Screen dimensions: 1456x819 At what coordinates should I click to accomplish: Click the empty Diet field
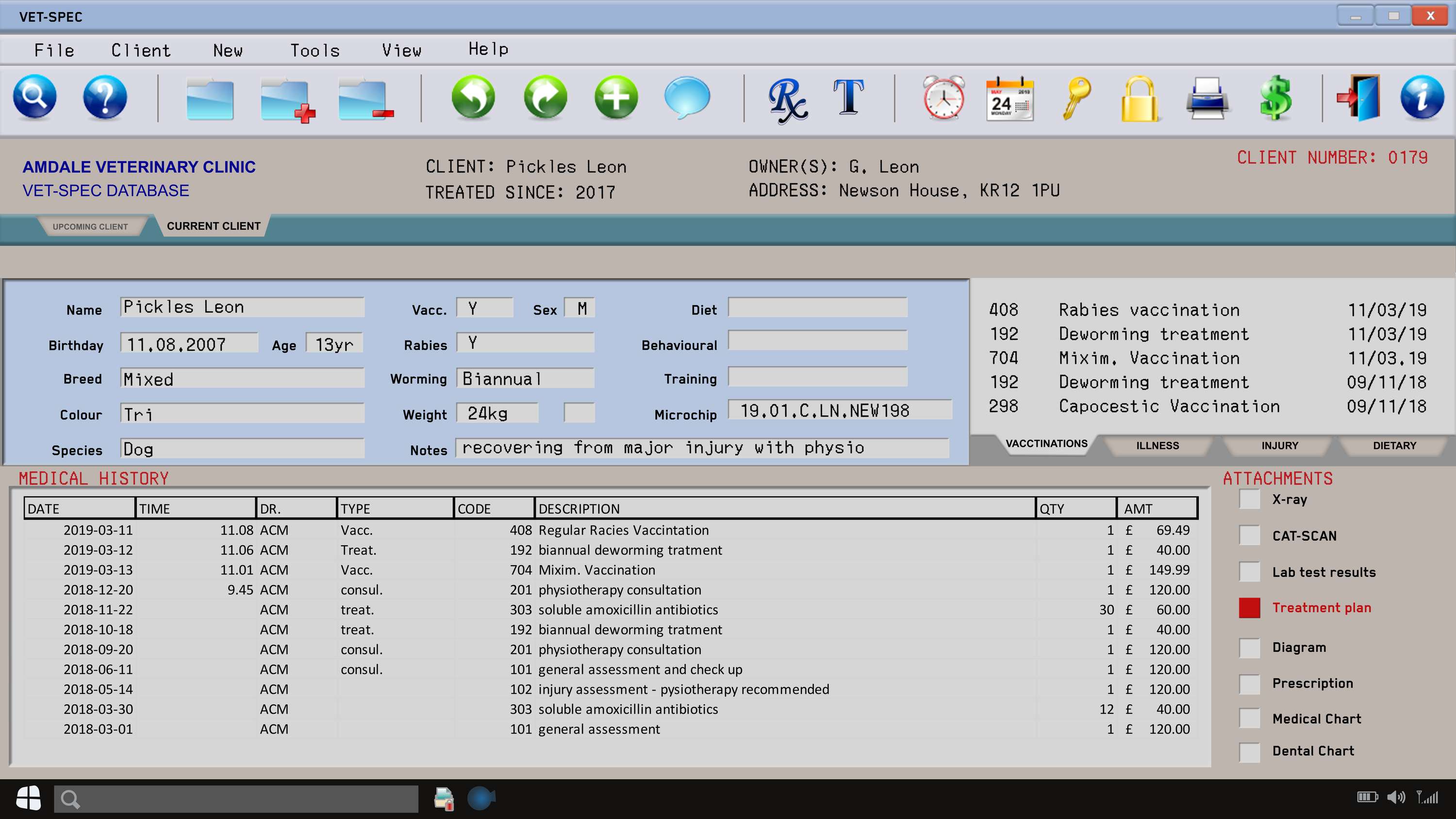pyautogui.click(x=817, y=308)
